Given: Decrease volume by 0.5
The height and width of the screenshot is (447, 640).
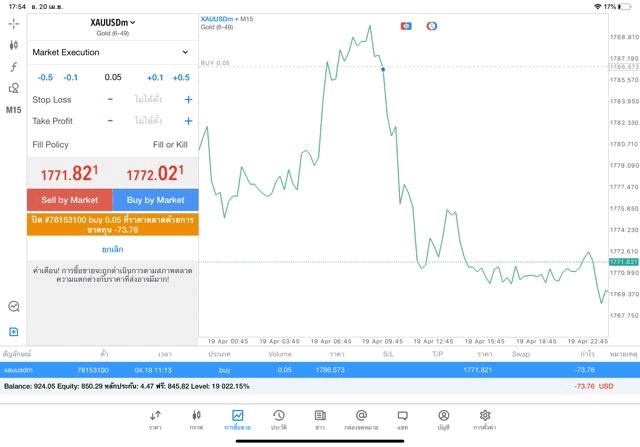Looking at the screenshot, I should (45, 78).
